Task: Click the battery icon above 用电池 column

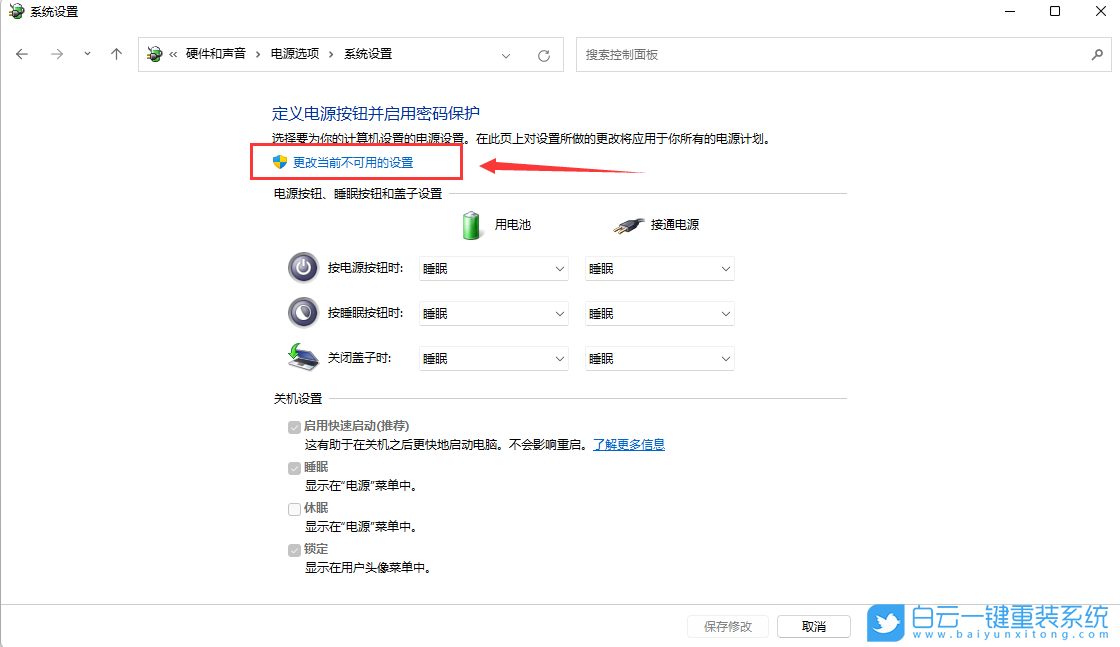Action: (x=470, y=223)
